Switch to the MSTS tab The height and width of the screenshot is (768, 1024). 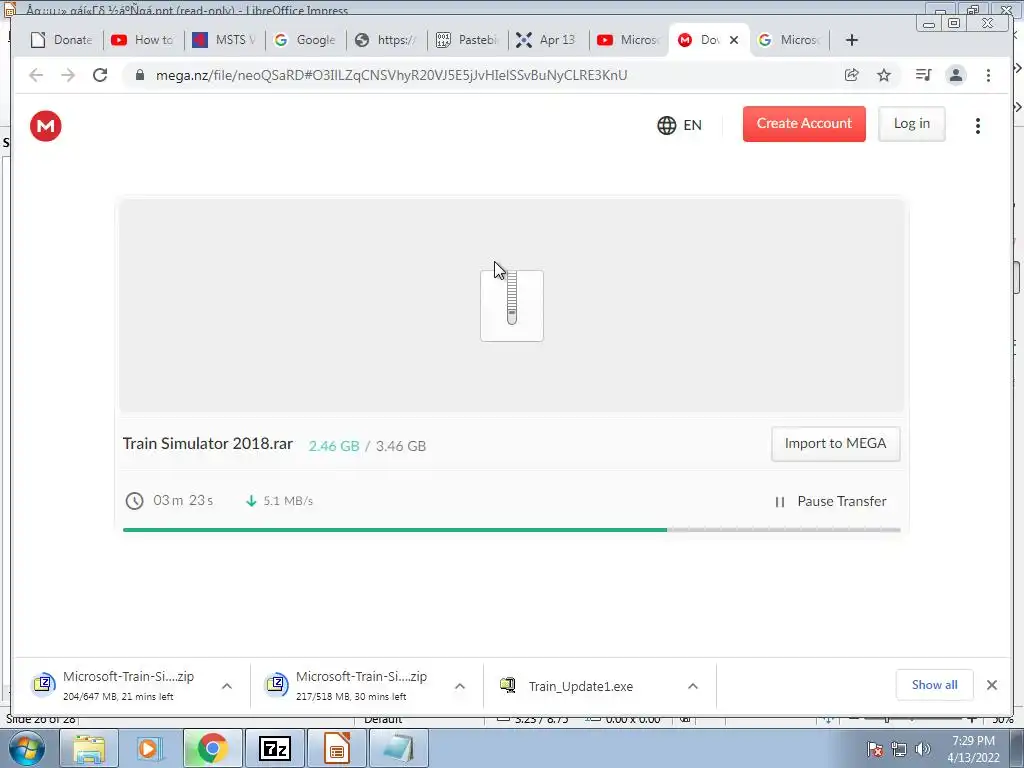tap(224, 40)
